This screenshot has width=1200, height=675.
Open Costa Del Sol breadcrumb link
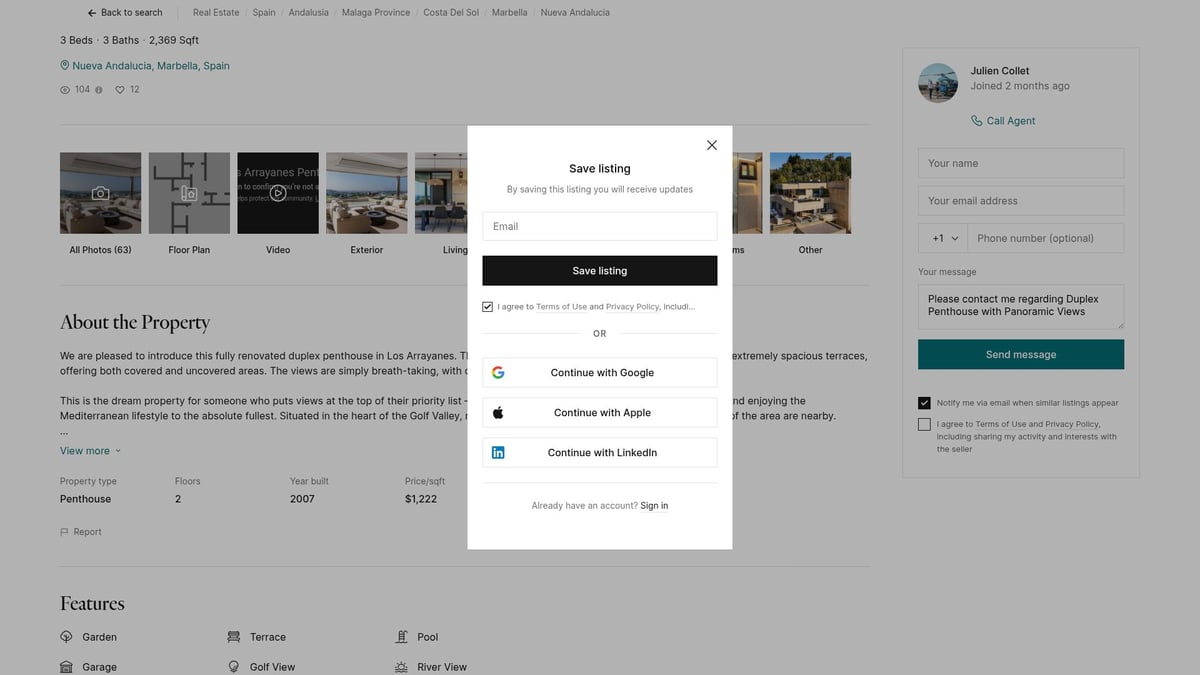(x=451, y=13)
